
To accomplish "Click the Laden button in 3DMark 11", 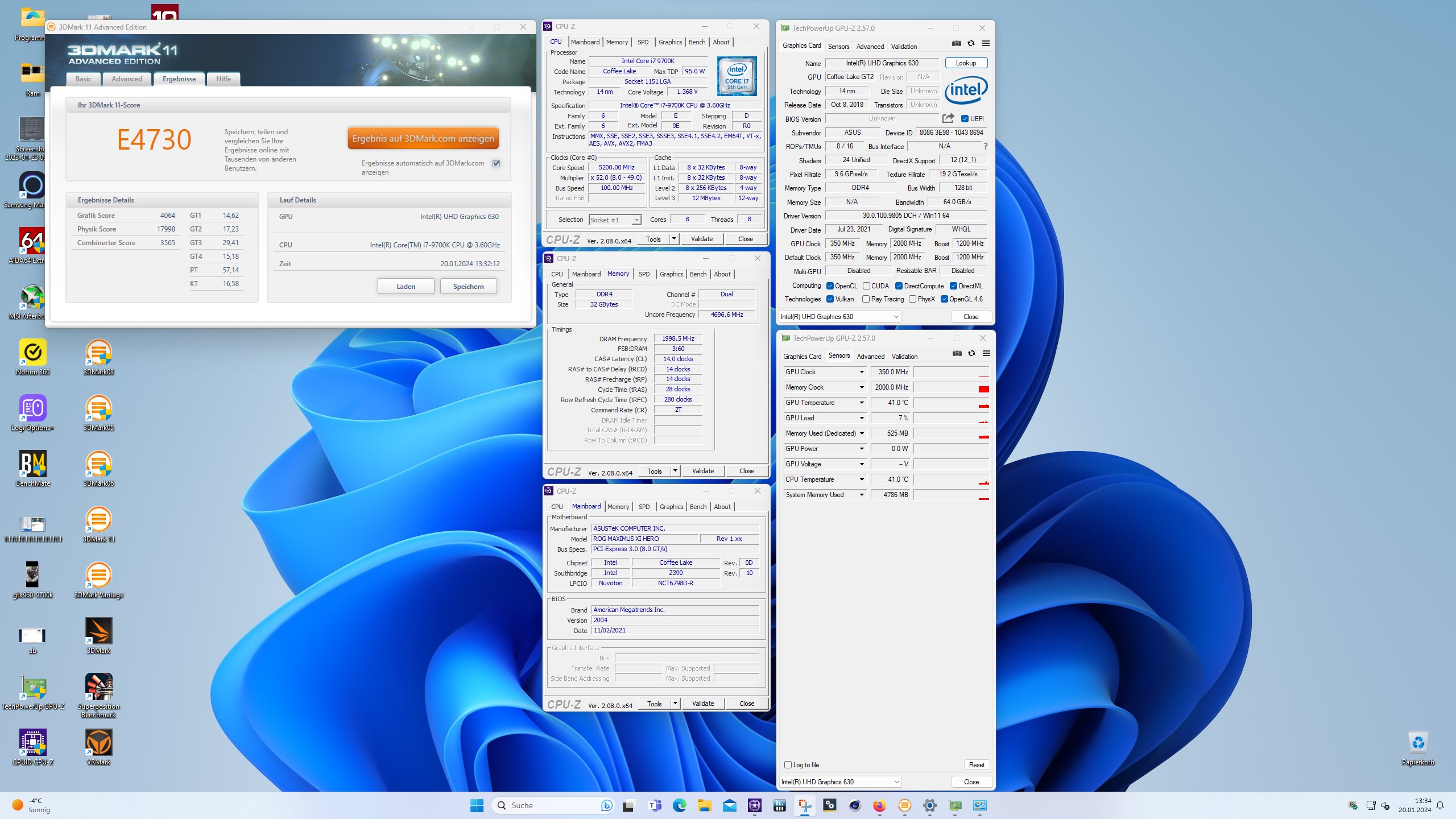I will 406,286.
